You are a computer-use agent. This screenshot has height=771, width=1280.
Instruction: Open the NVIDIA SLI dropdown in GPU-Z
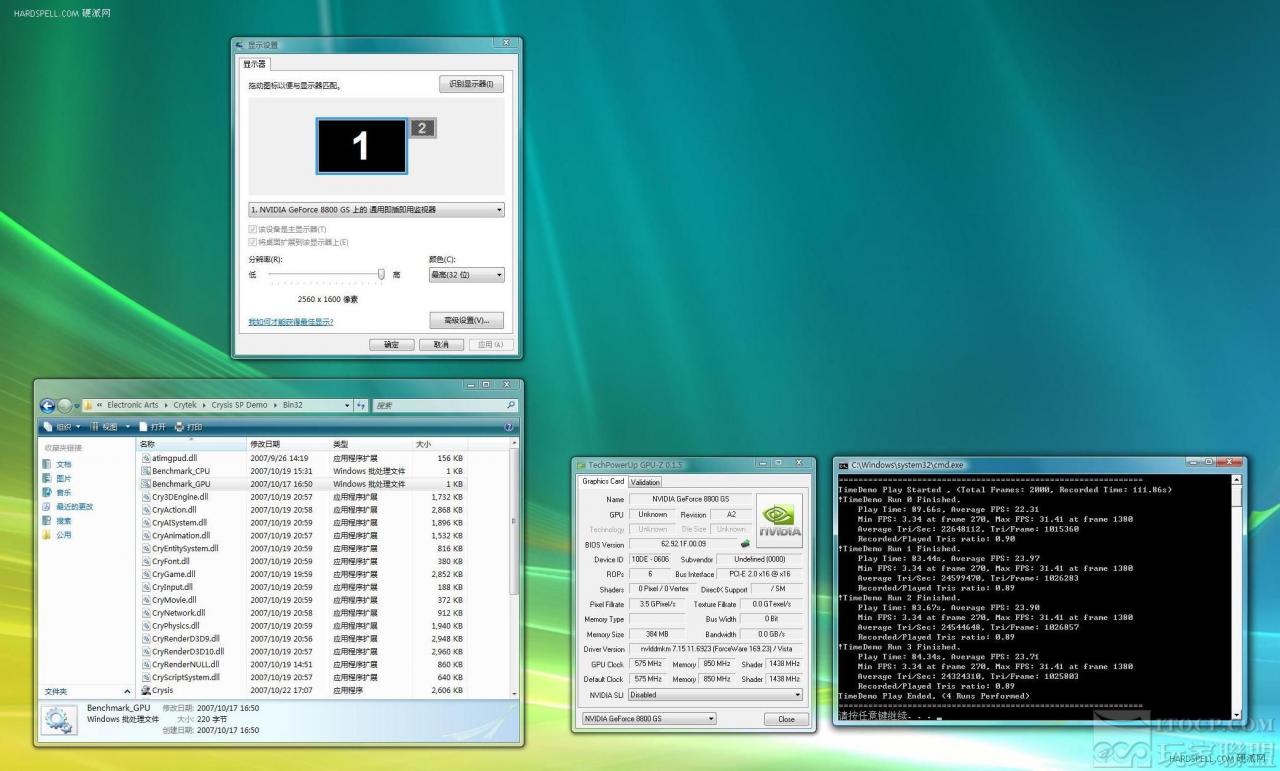tap(715, 694)
